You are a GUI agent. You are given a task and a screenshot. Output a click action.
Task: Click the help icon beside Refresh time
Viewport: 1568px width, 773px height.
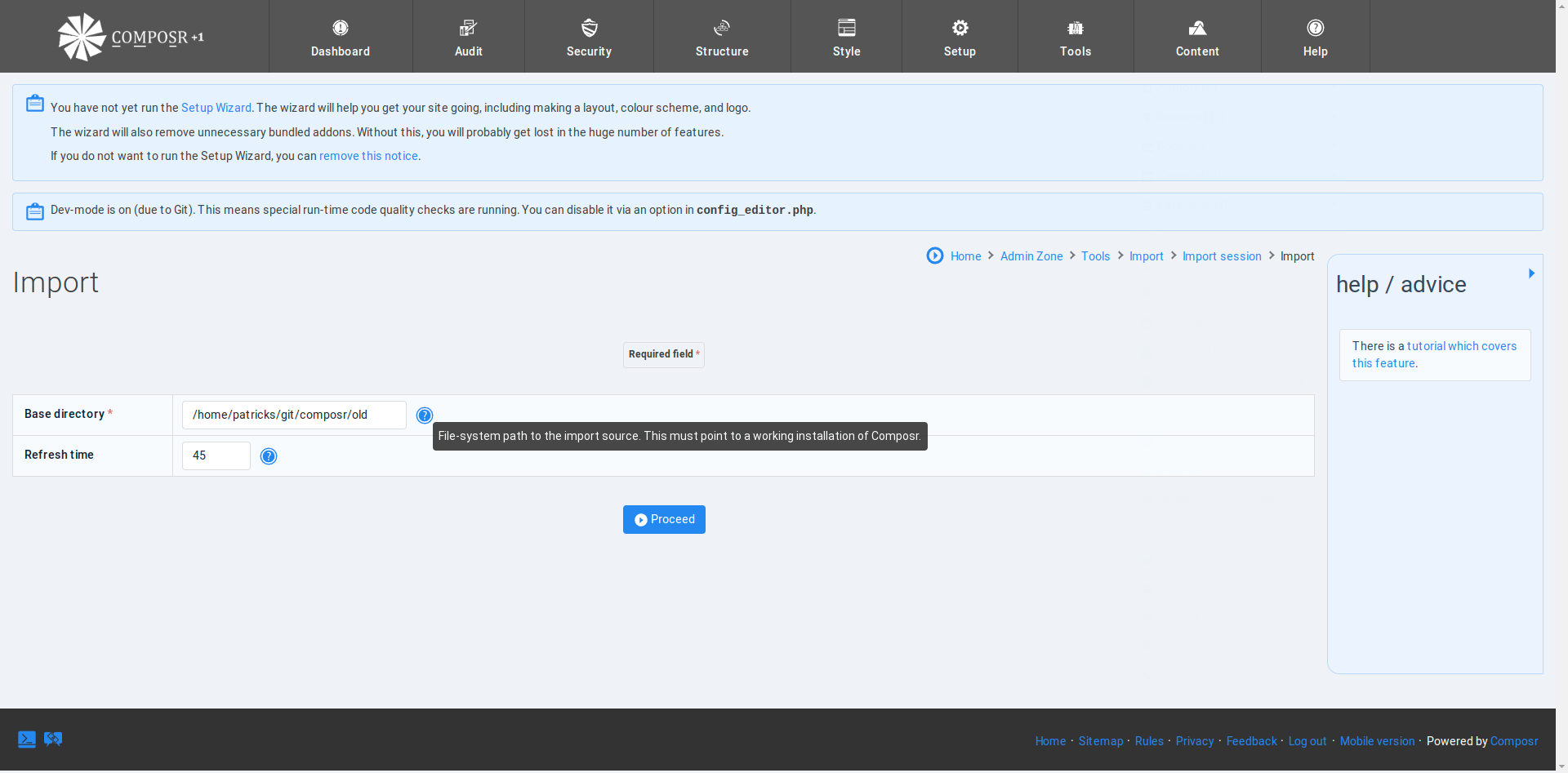point(269,456)
